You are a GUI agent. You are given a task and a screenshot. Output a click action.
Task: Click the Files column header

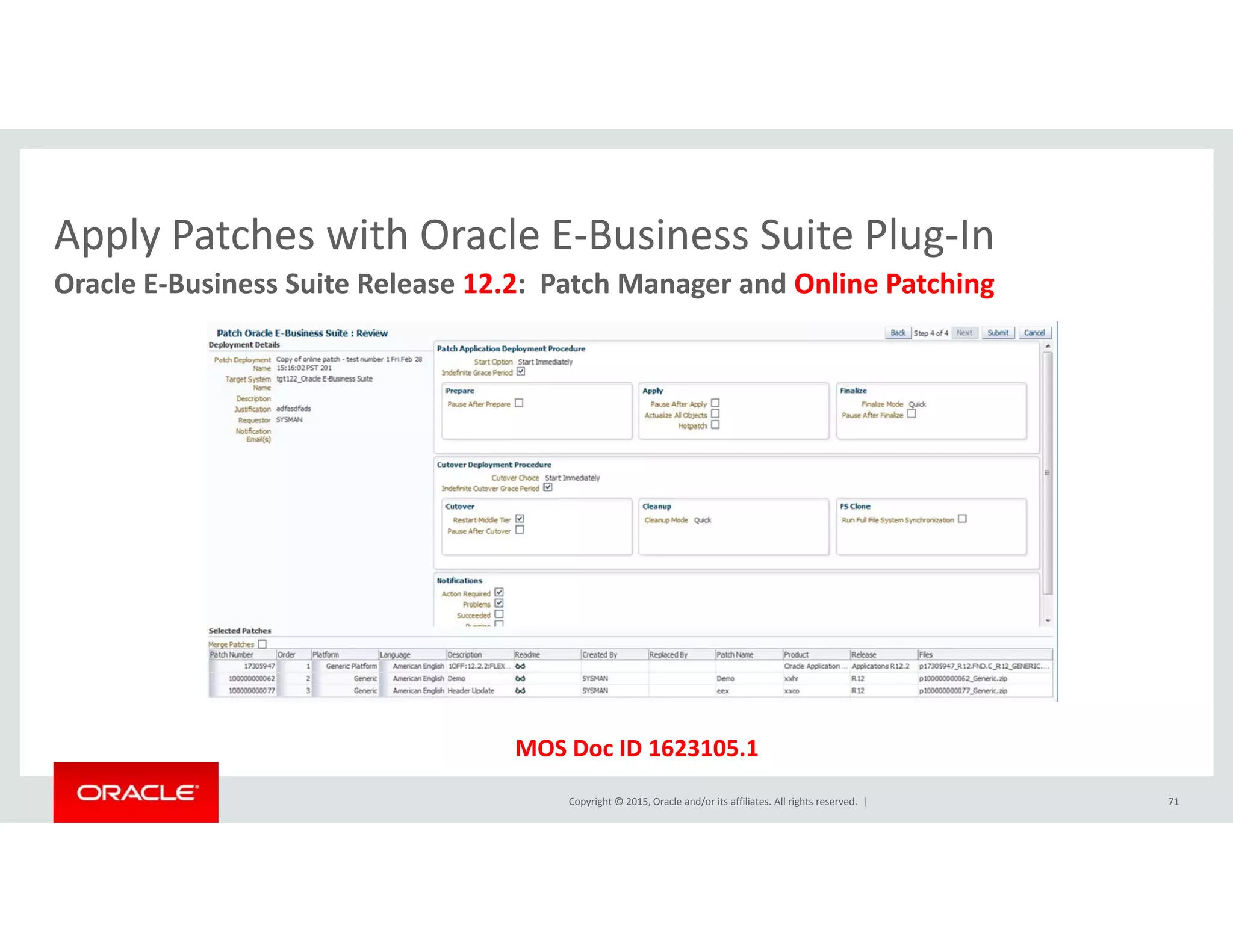pos(985,654)
